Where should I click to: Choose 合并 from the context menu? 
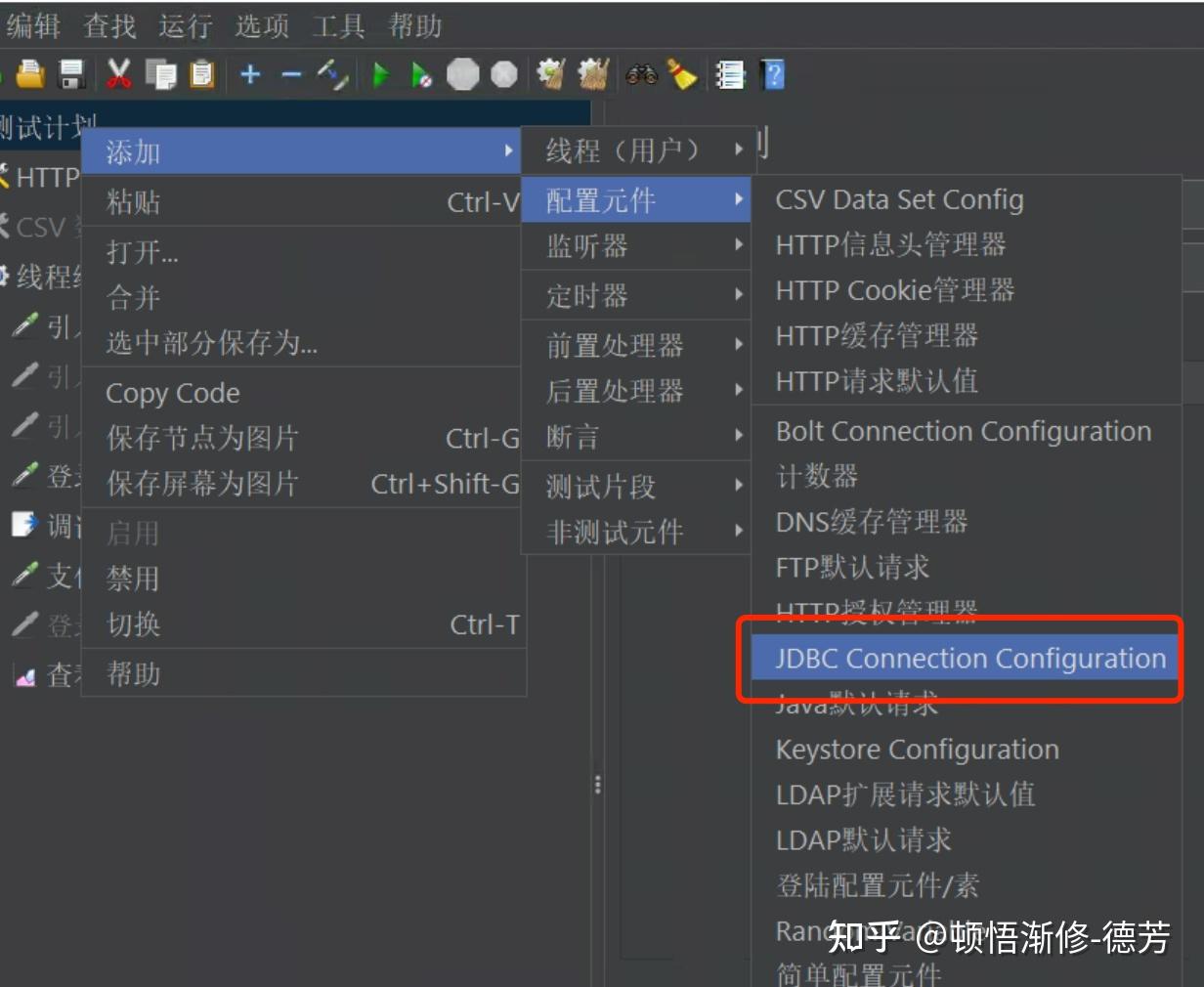(x=302, y=297)
